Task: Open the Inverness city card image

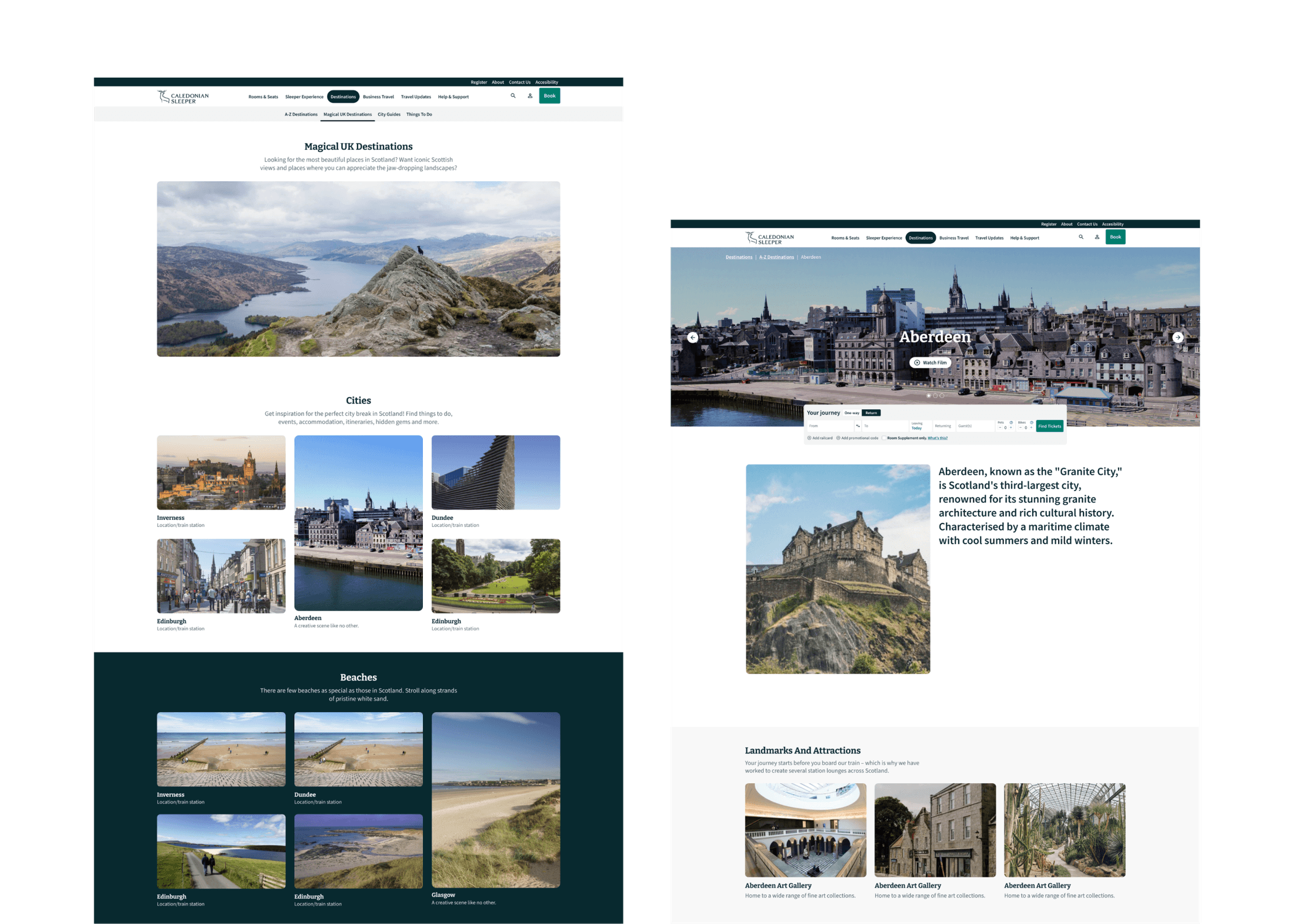Action: pos(221,472)
